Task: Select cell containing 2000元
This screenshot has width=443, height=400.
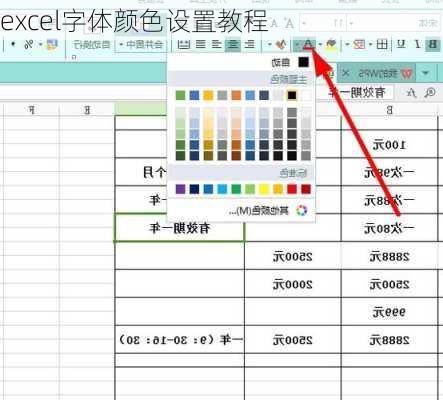Action: click(293, 284)
